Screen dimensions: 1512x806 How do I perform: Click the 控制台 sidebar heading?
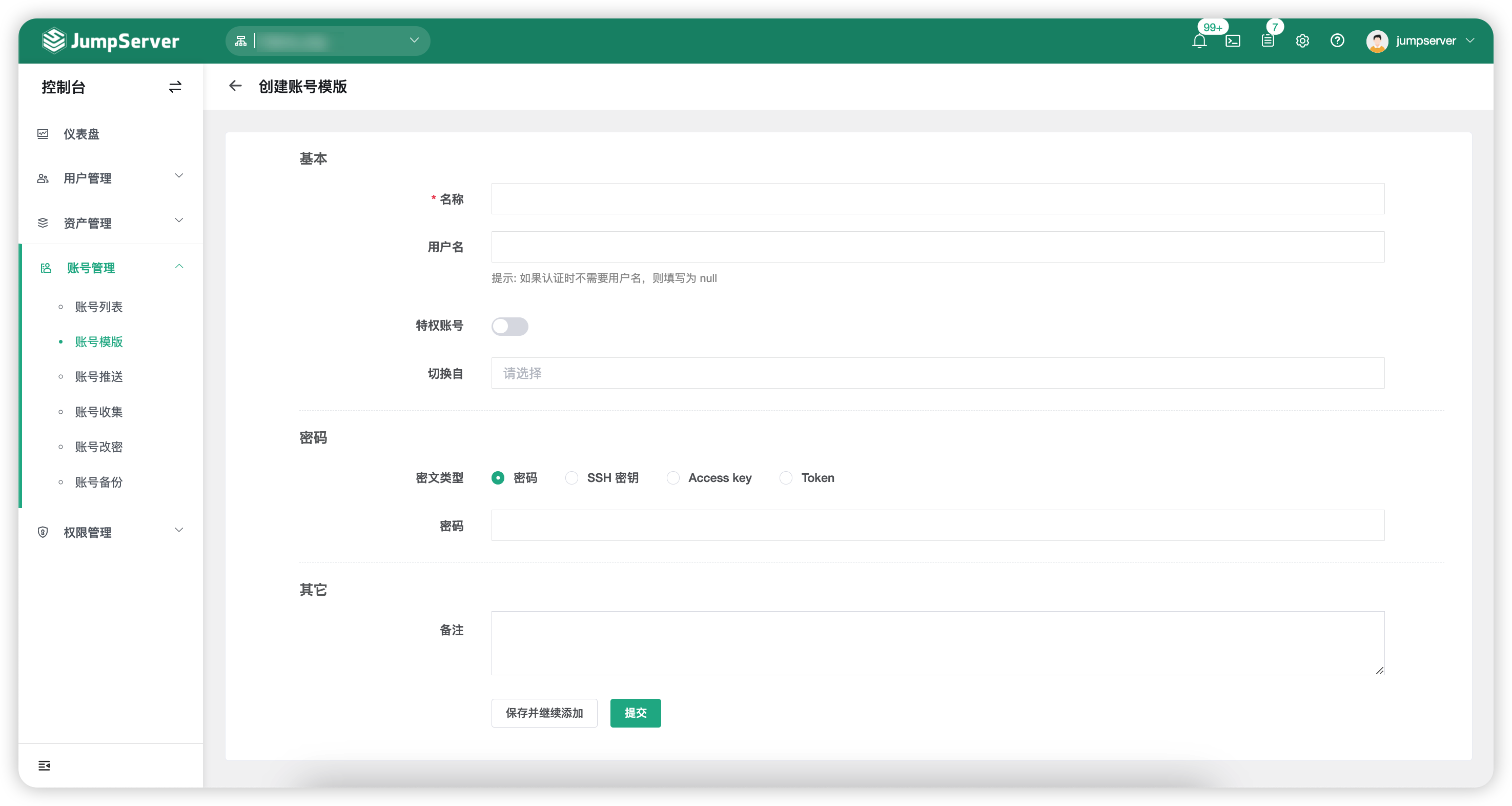[64, 87]
